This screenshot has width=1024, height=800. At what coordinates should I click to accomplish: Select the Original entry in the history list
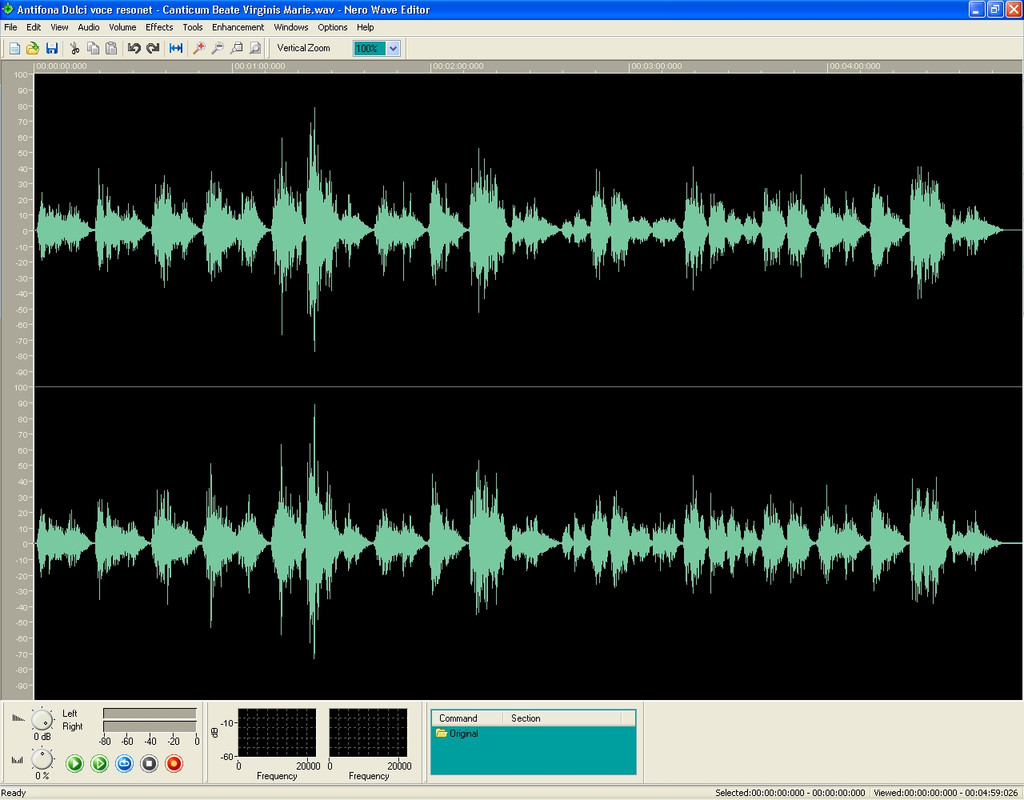point(457,733)
